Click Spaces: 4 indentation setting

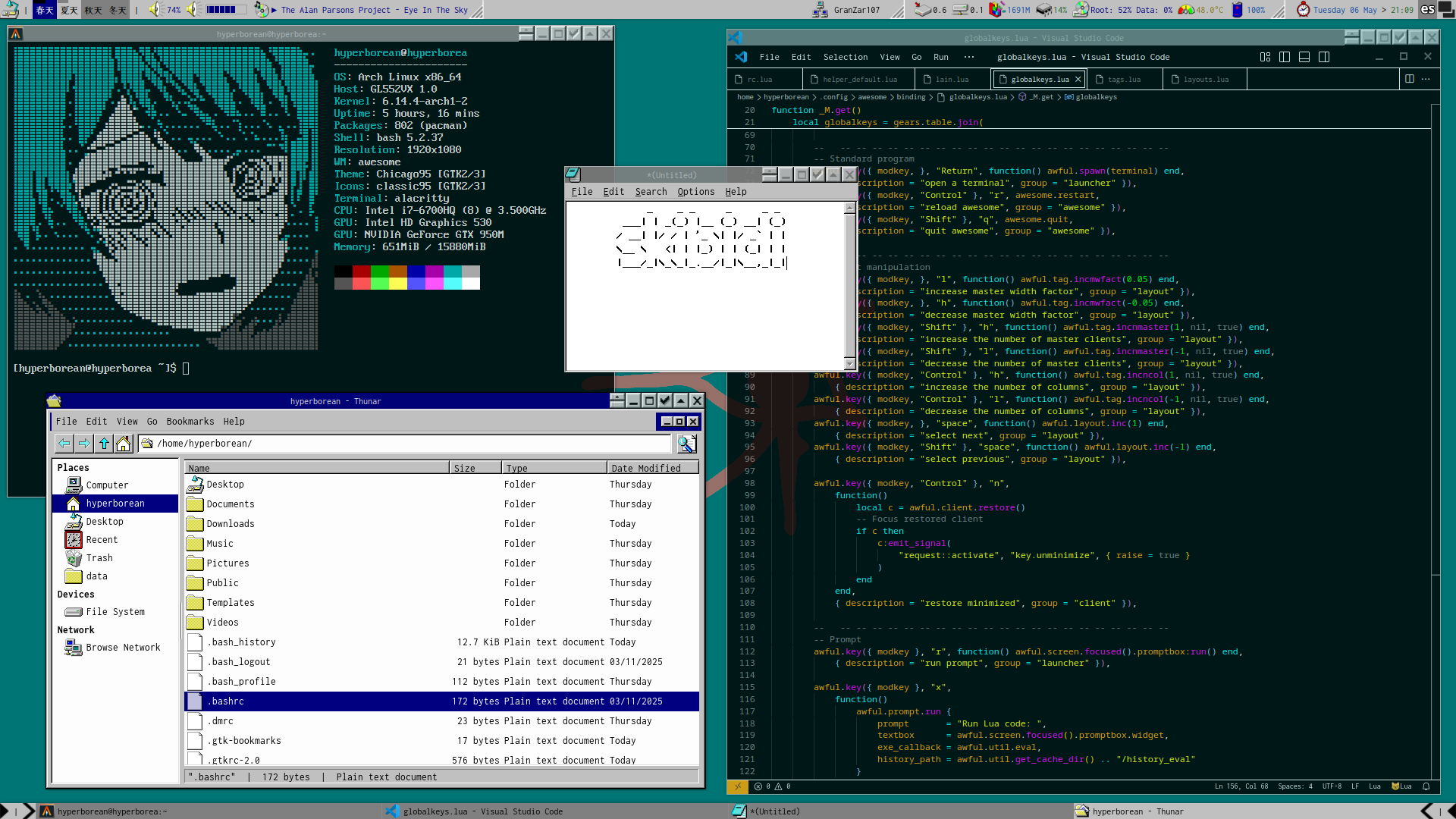(x=1295, y=786)
